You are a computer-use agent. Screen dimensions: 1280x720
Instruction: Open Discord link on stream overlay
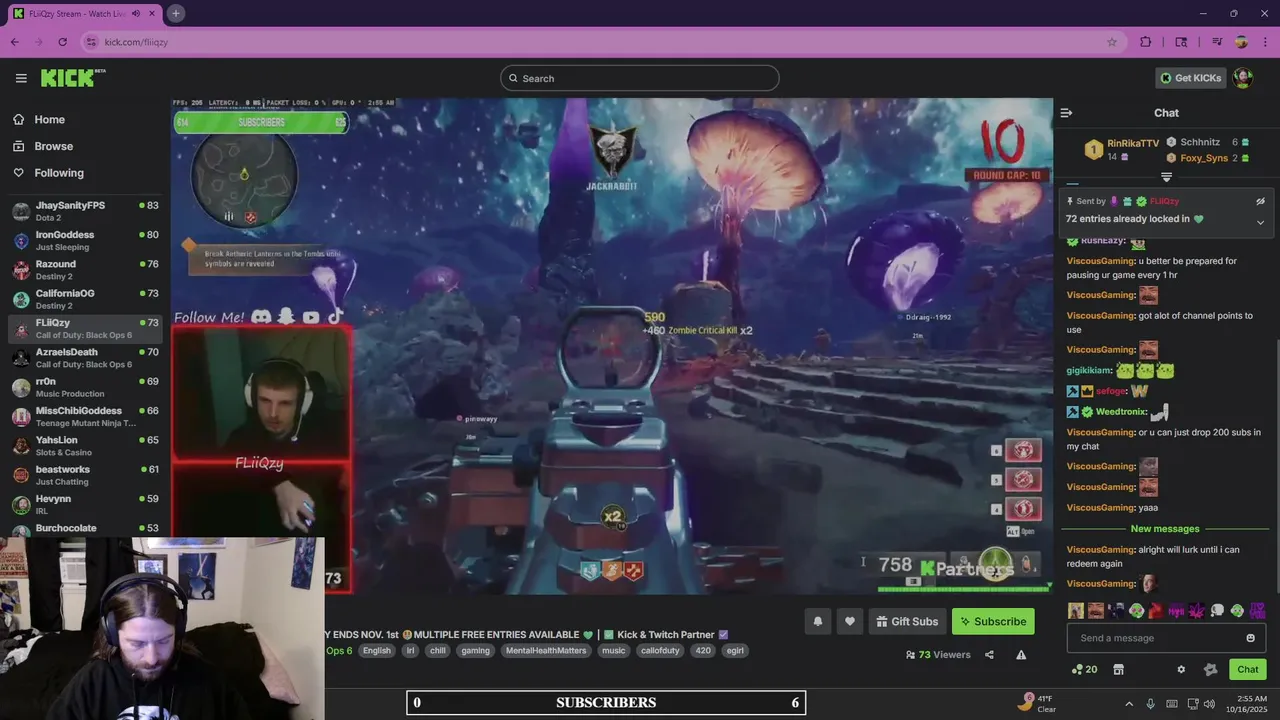pyautogui.click(x=261, y=317)
